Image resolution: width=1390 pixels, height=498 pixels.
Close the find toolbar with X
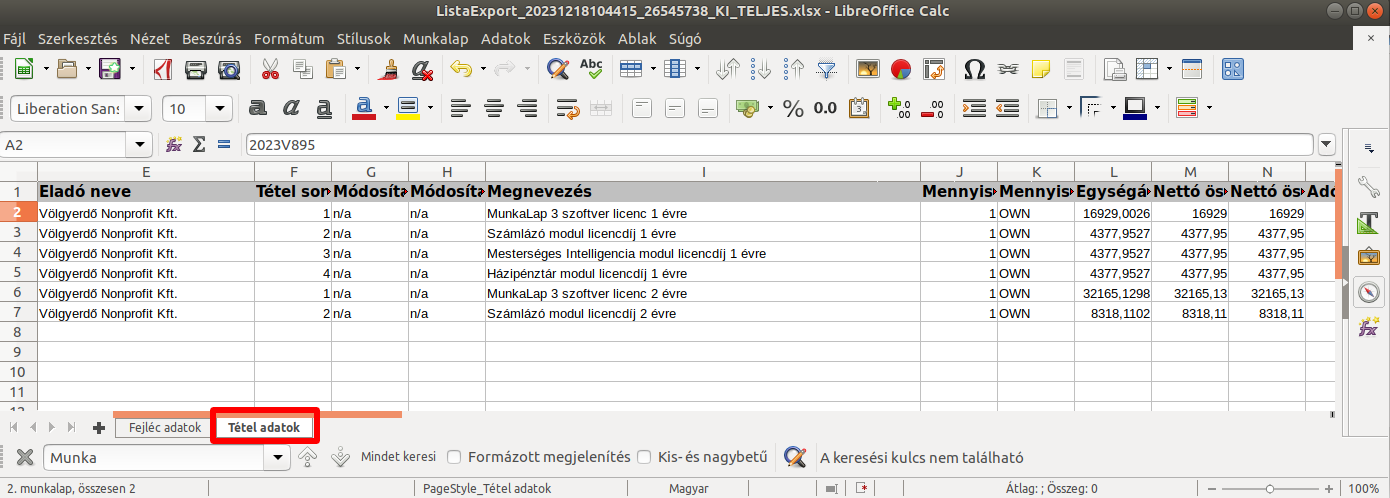point(25,457)
